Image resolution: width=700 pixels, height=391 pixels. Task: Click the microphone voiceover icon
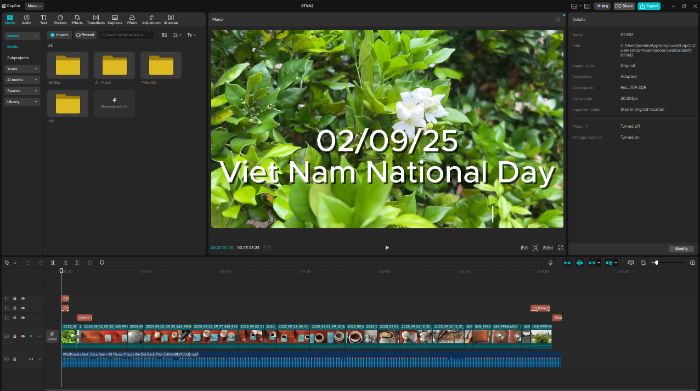click(x=550, y=263)
